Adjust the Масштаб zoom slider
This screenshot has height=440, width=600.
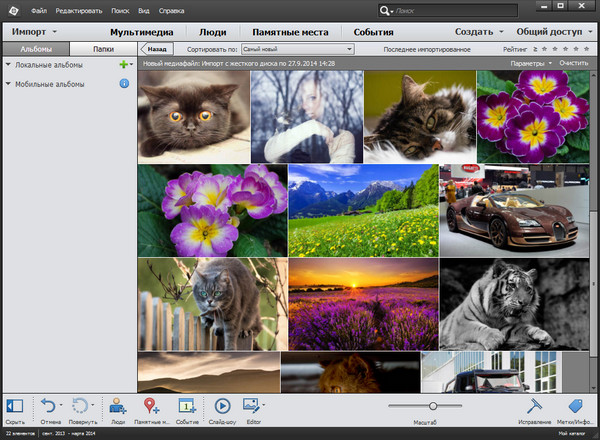pyautogui.click(x=433, y=406)
